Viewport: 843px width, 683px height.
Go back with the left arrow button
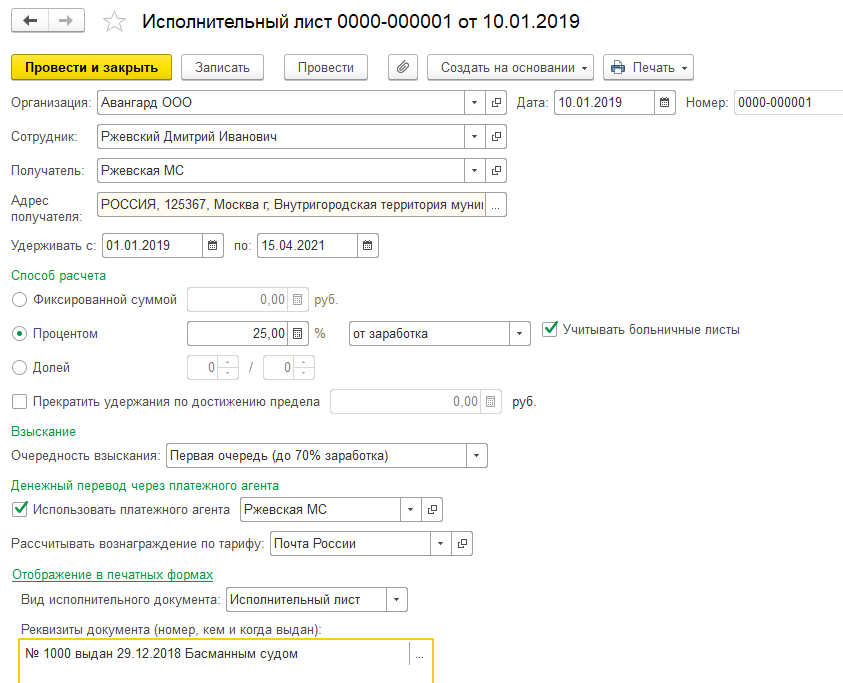pos(30,21)
